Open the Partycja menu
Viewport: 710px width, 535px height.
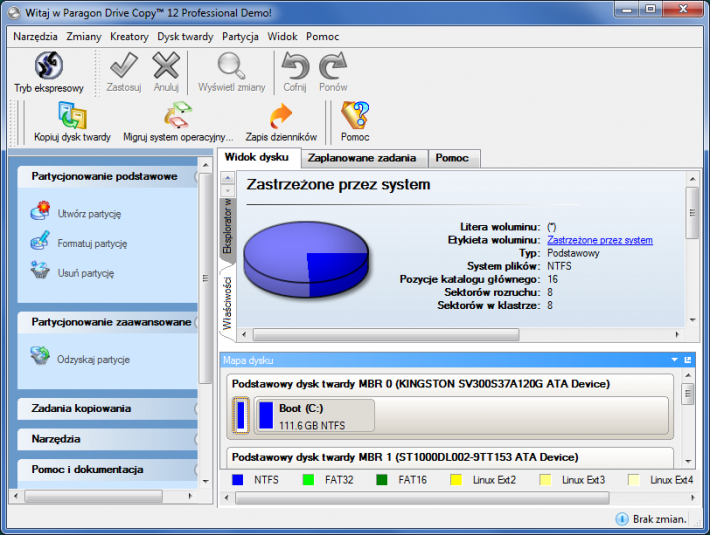240,37
